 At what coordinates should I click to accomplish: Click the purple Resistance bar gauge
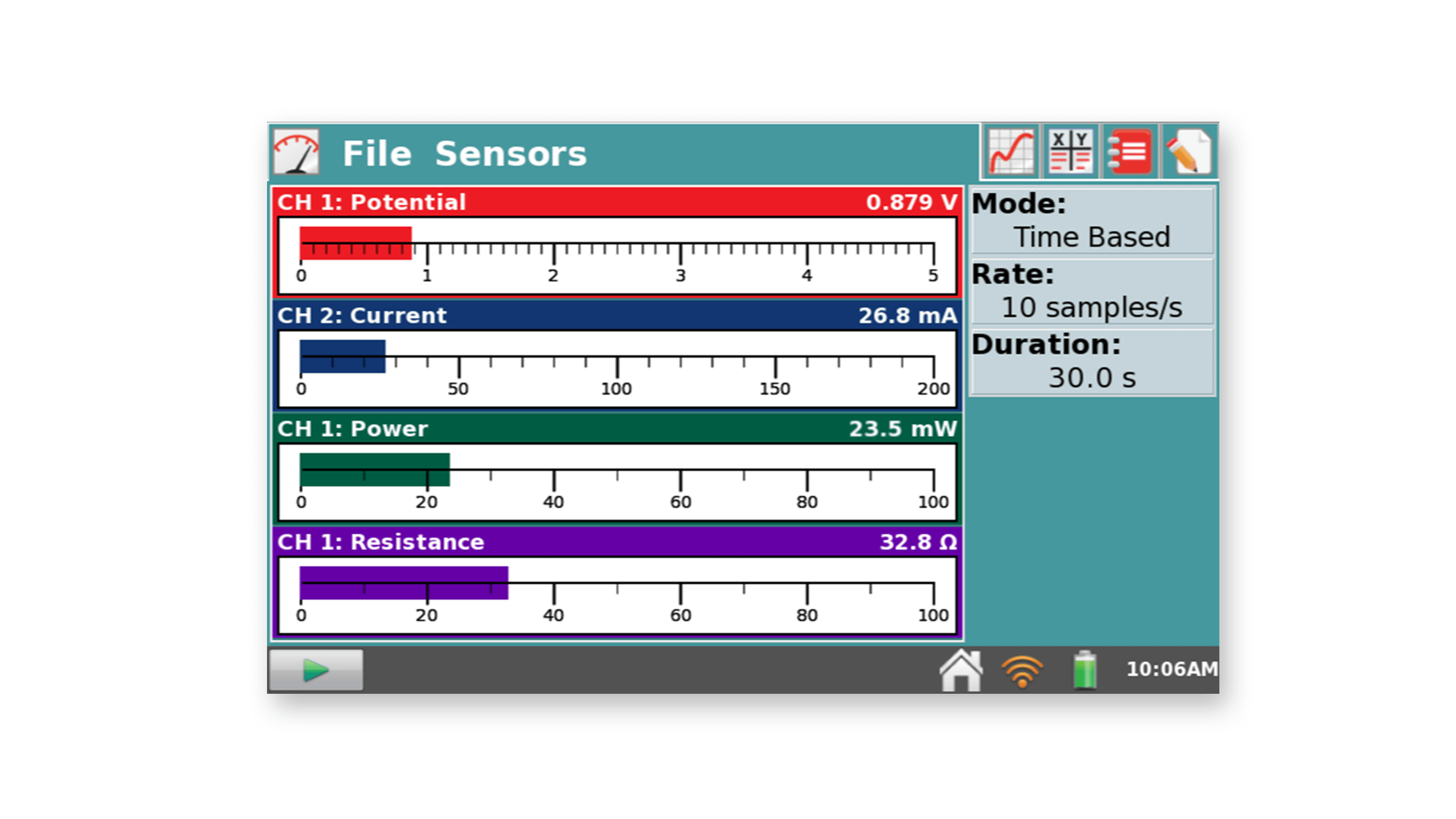pos(403,583)
